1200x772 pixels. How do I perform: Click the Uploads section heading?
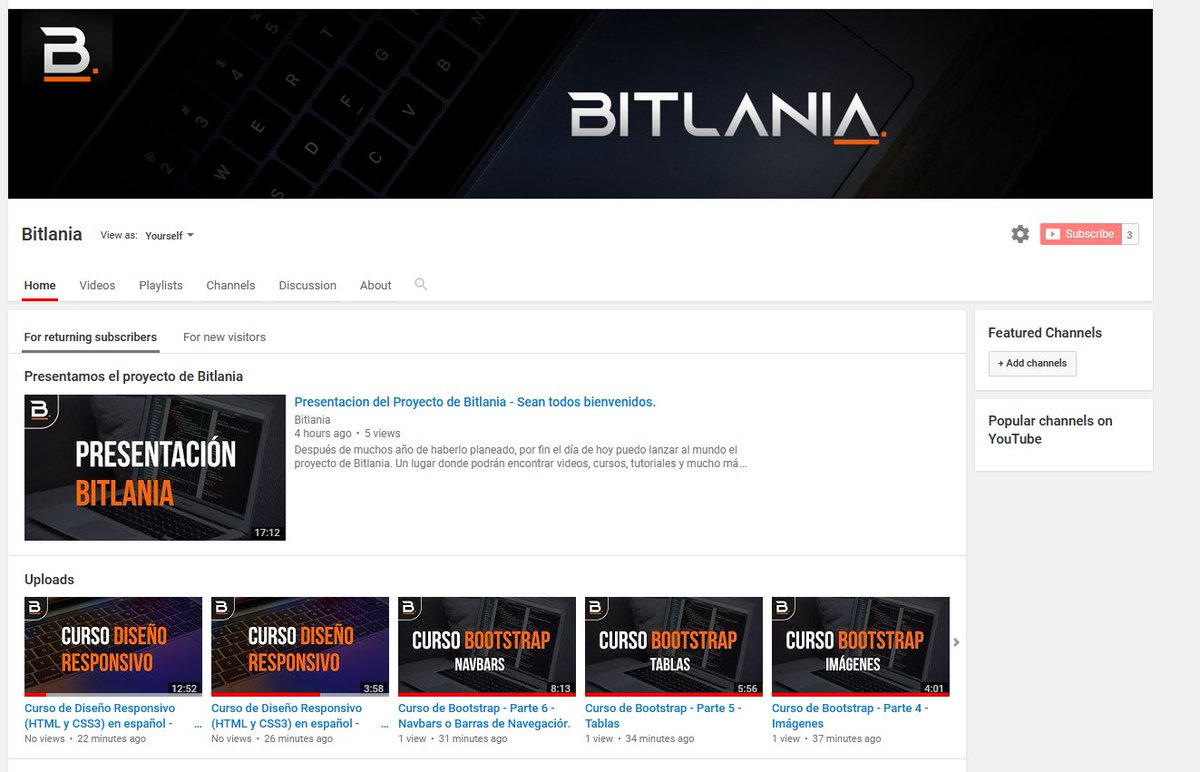click(x=49, y=579)
